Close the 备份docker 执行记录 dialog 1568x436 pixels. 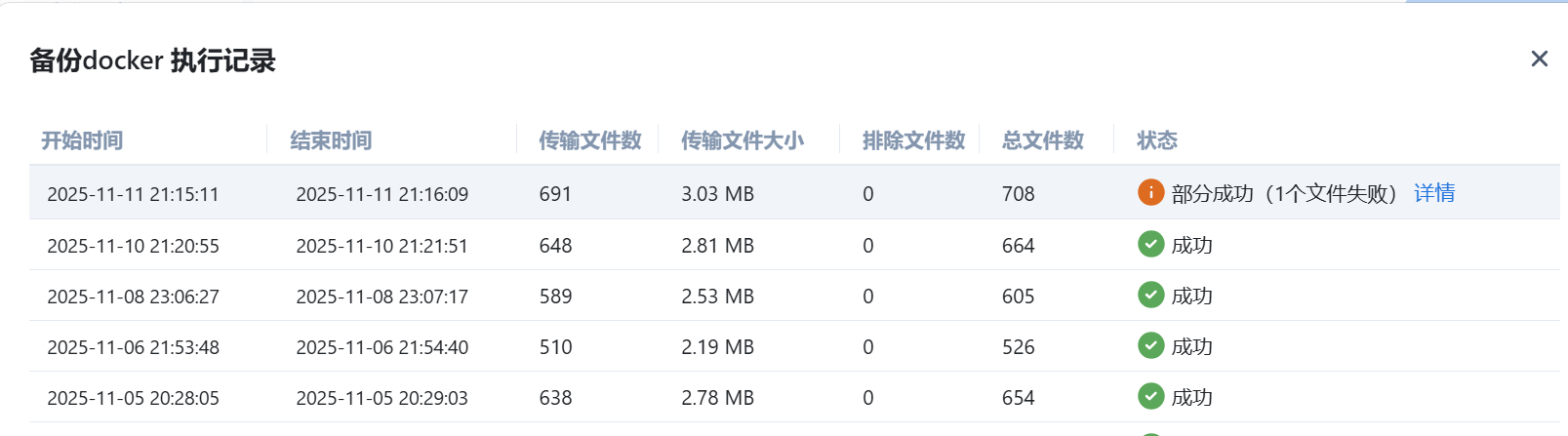(1539, 59)
